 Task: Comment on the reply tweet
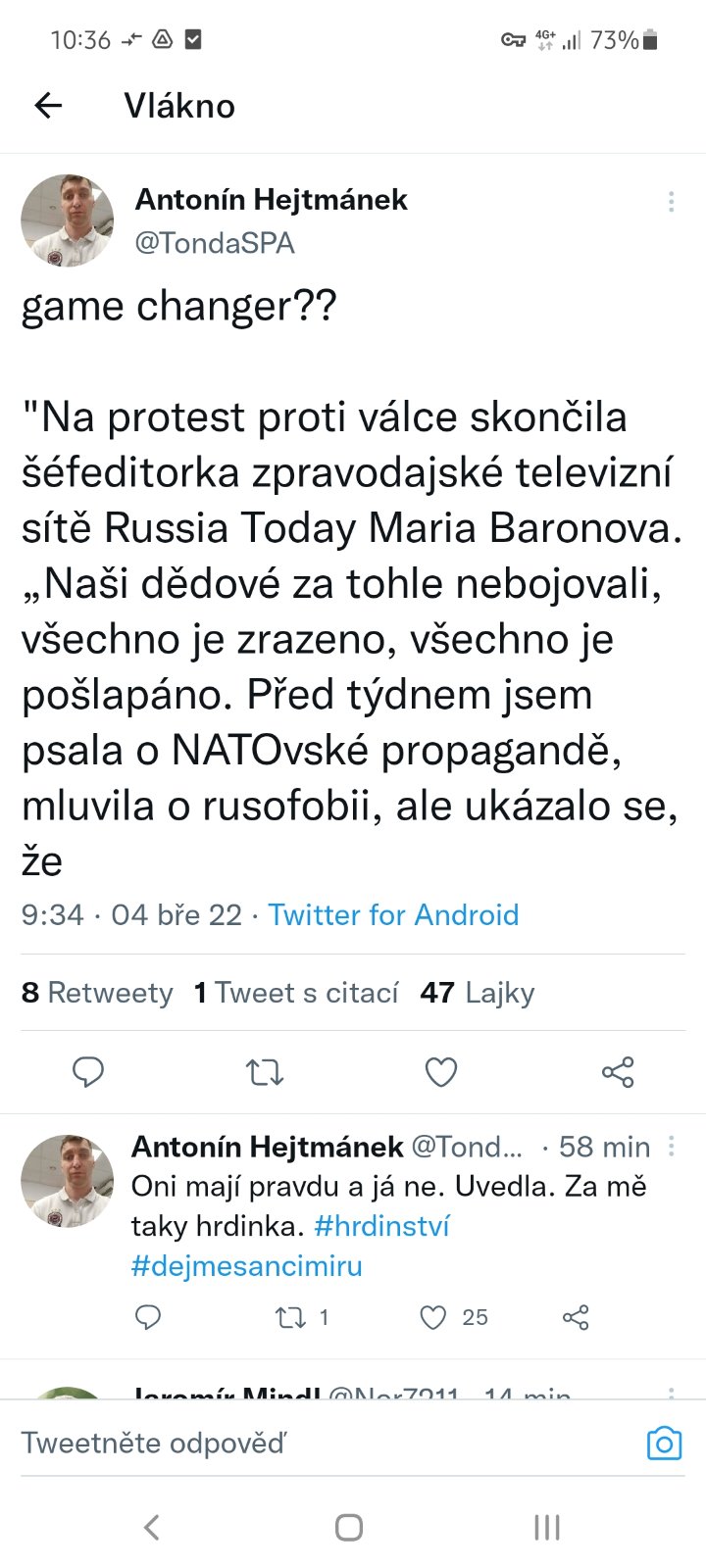(x=148, y=1317)
